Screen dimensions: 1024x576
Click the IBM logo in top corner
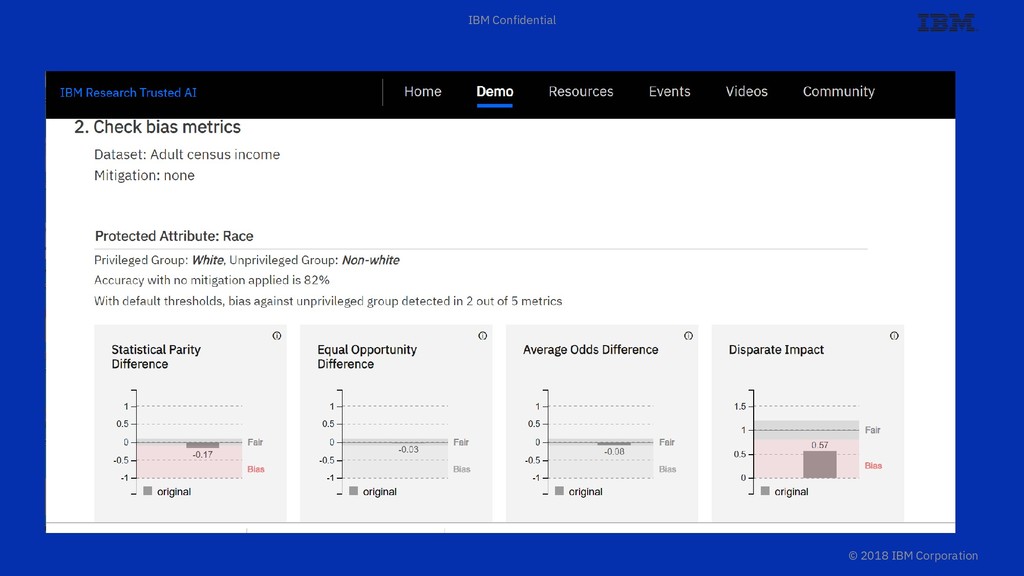point(946,23)
